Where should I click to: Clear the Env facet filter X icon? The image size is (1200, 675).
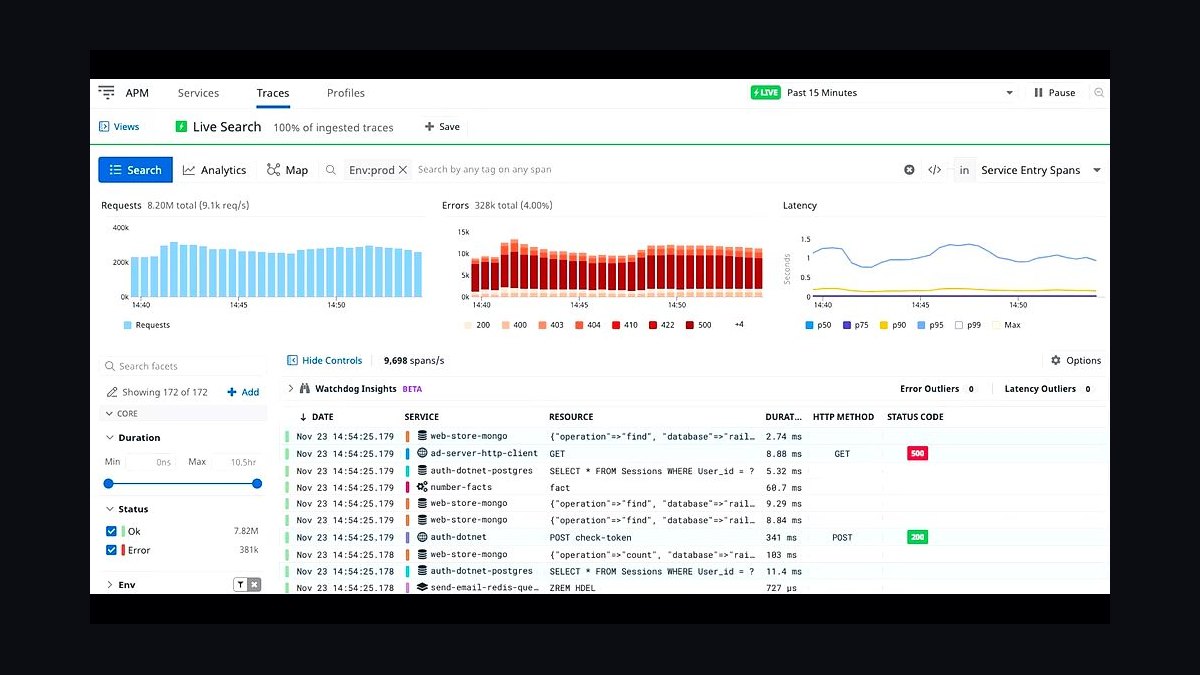coord(255,585)
